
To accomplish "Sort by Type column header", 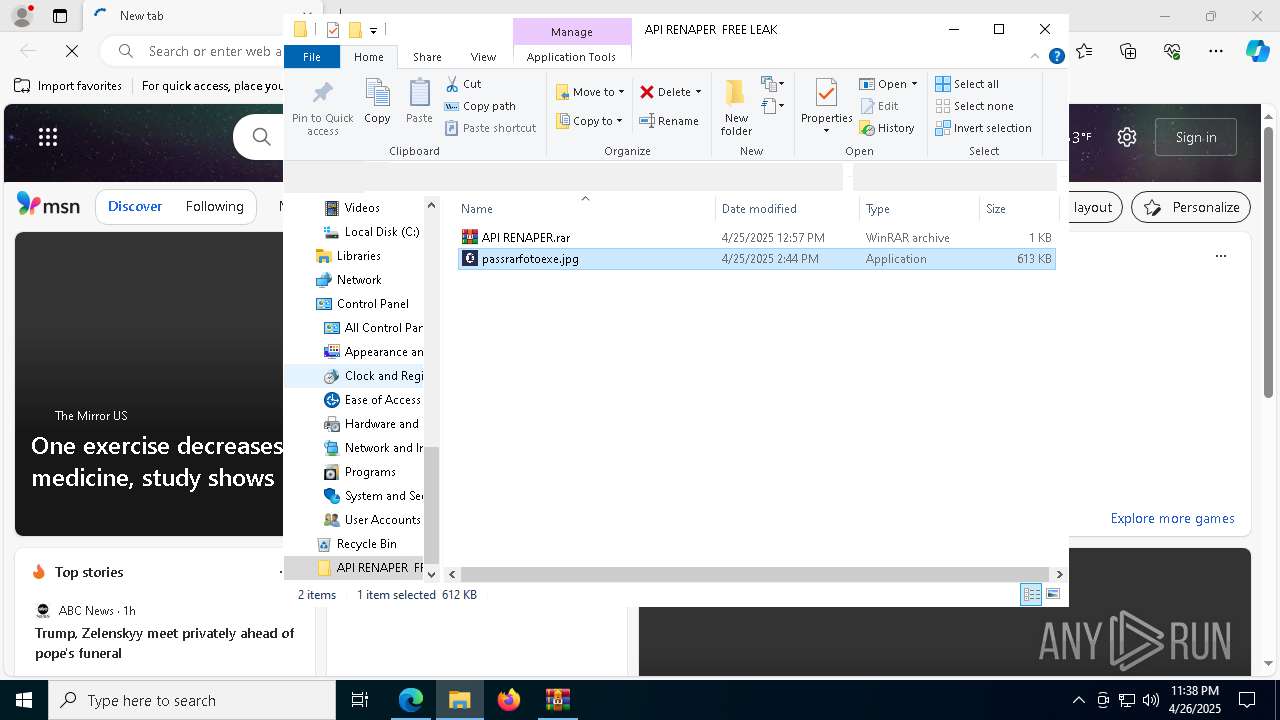I will coord(920,209).
